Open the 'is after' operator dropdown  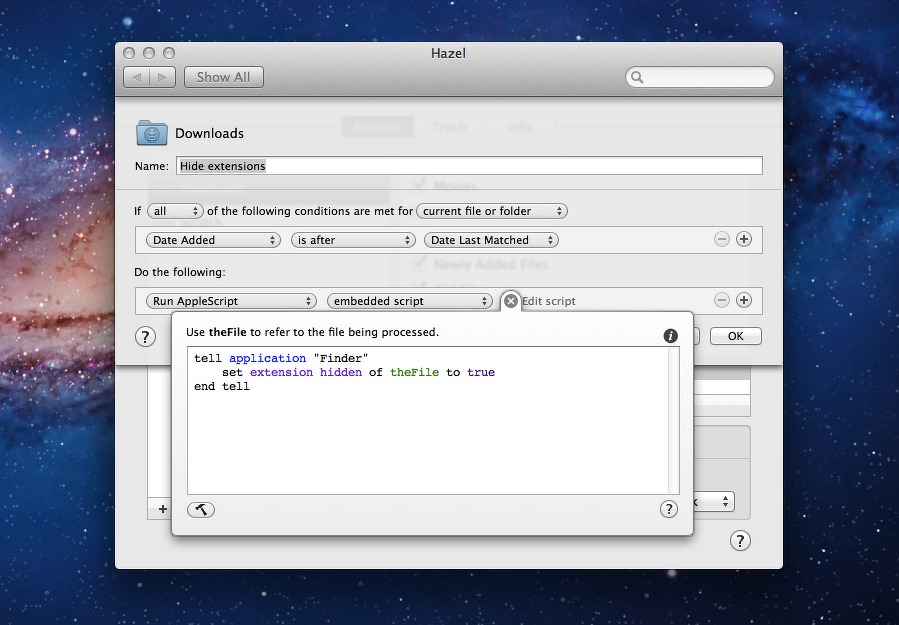(x=353, y=240)
